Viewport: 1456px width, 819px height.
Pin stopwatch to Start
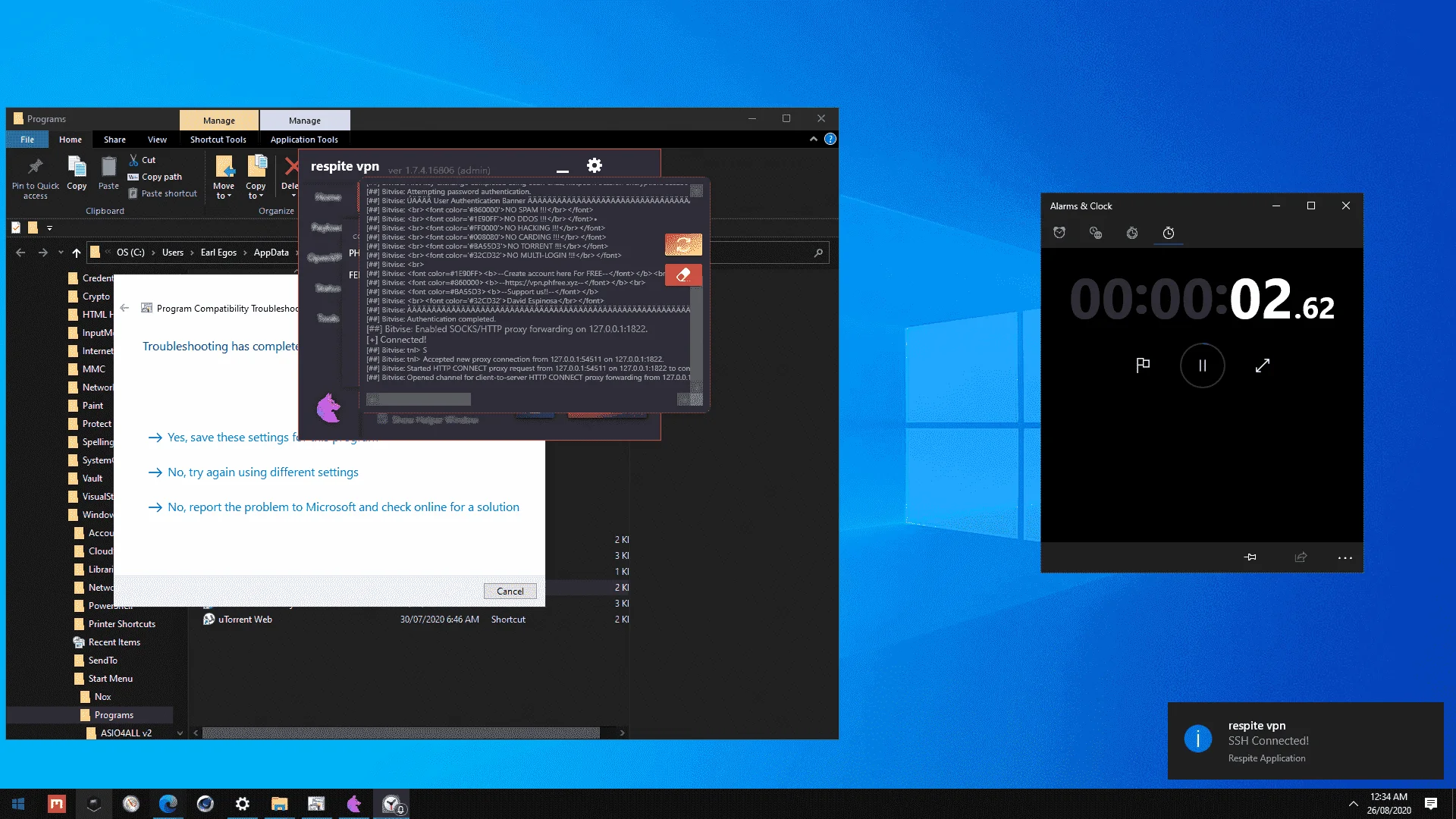[x=1250, y=557]
